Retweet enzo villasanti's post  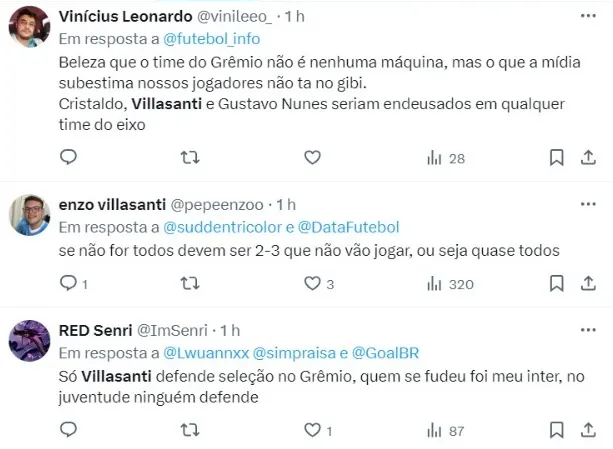coord(189,284)
